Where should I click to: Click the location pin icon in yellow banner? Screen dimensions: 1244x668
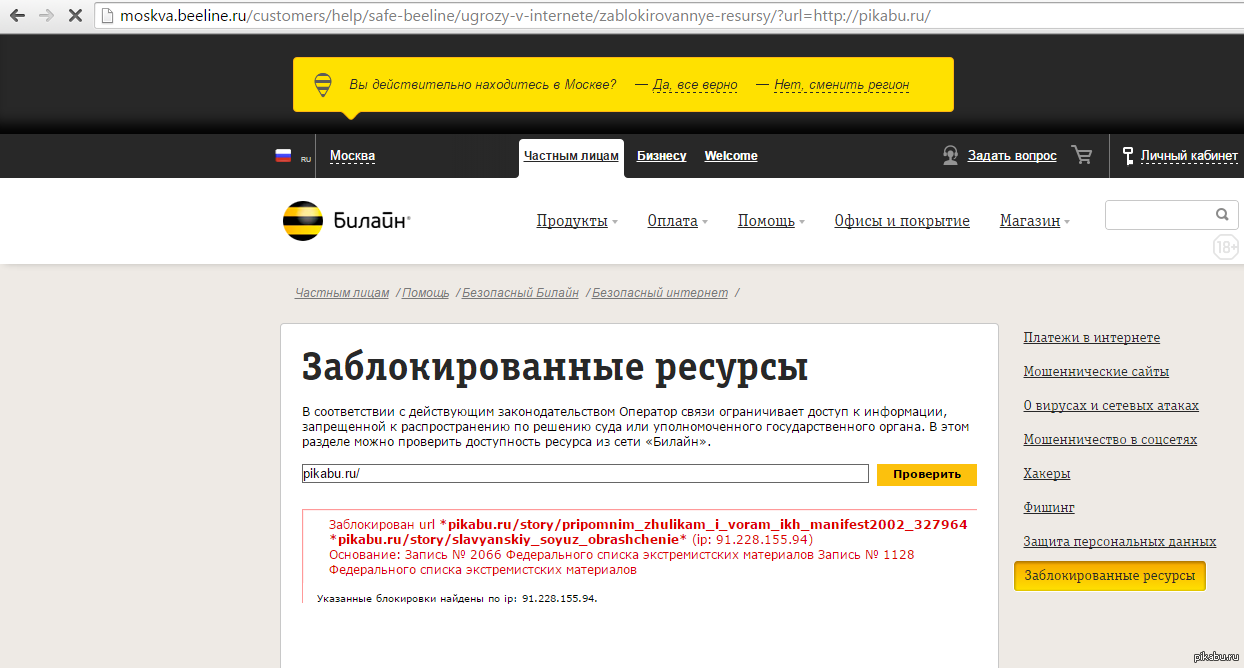[323, 85]
